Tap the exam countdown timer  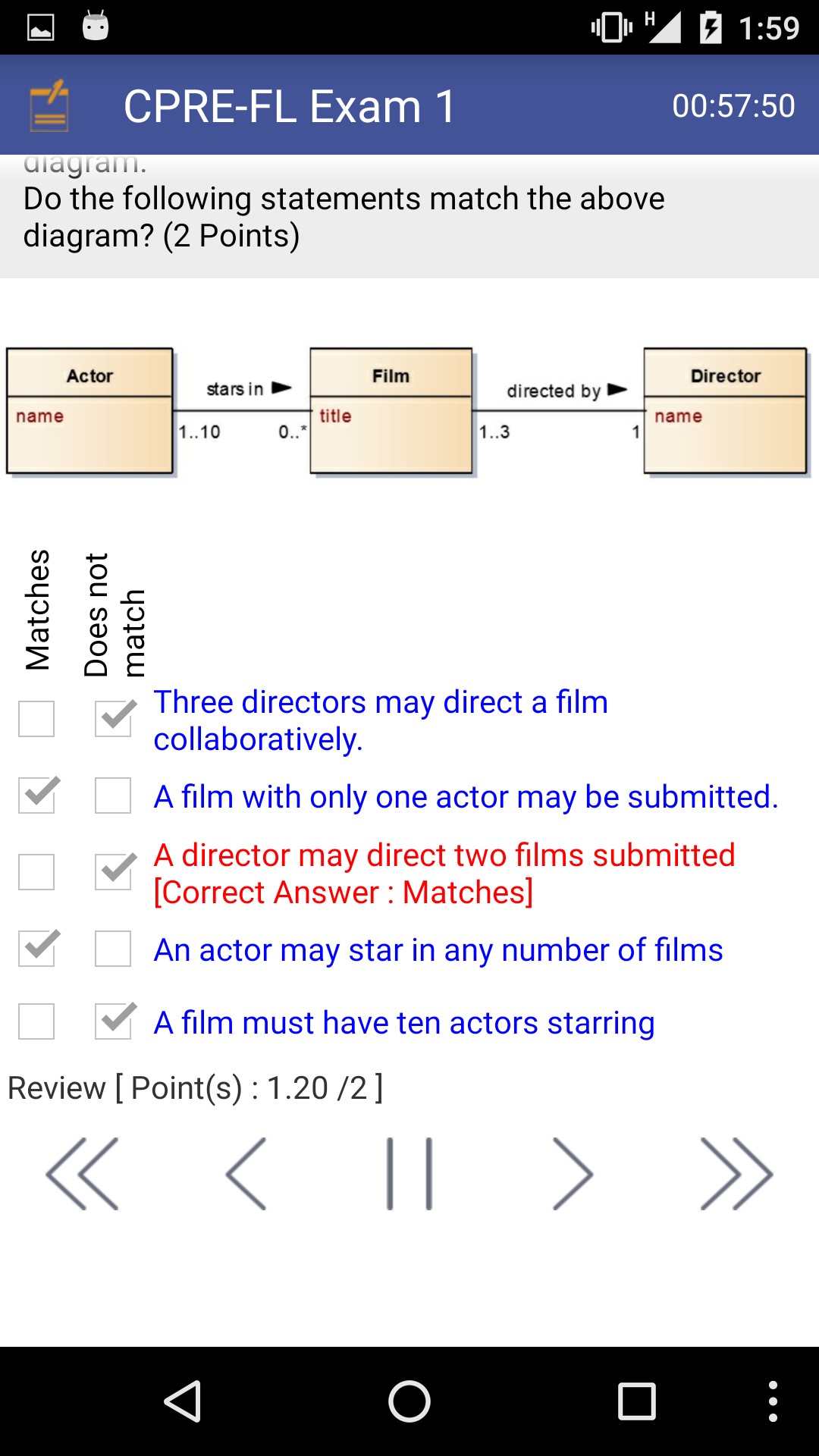point(733,105)
